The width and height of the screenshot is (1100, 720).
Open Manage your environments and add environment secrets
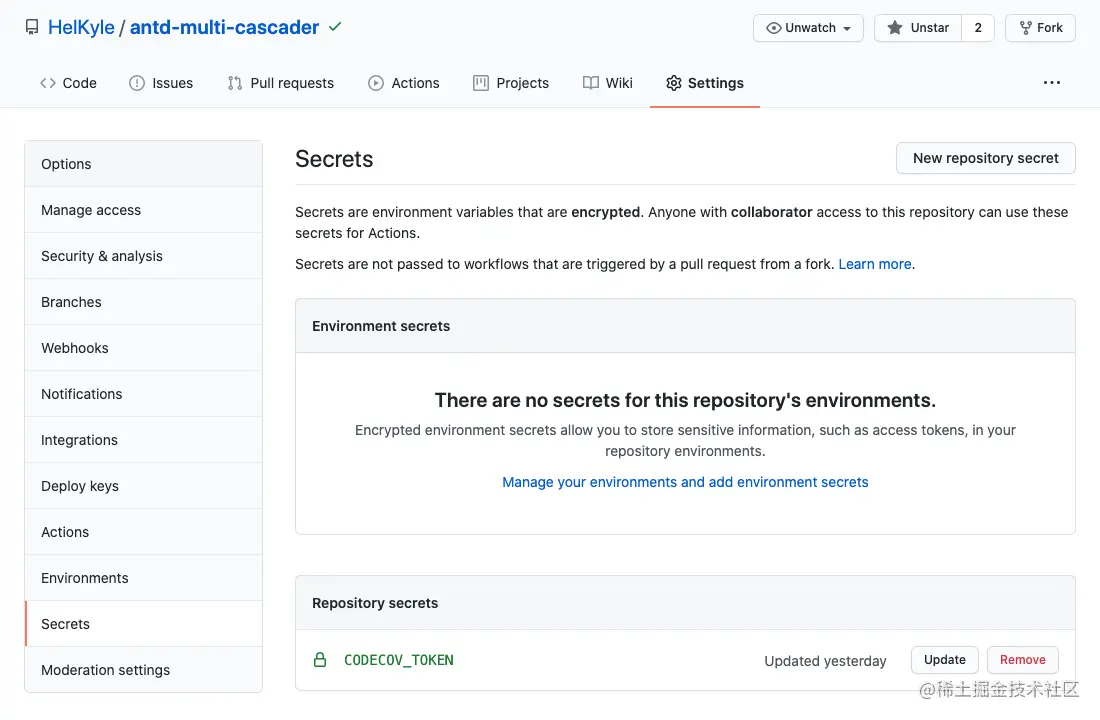(x=685, y=482)
